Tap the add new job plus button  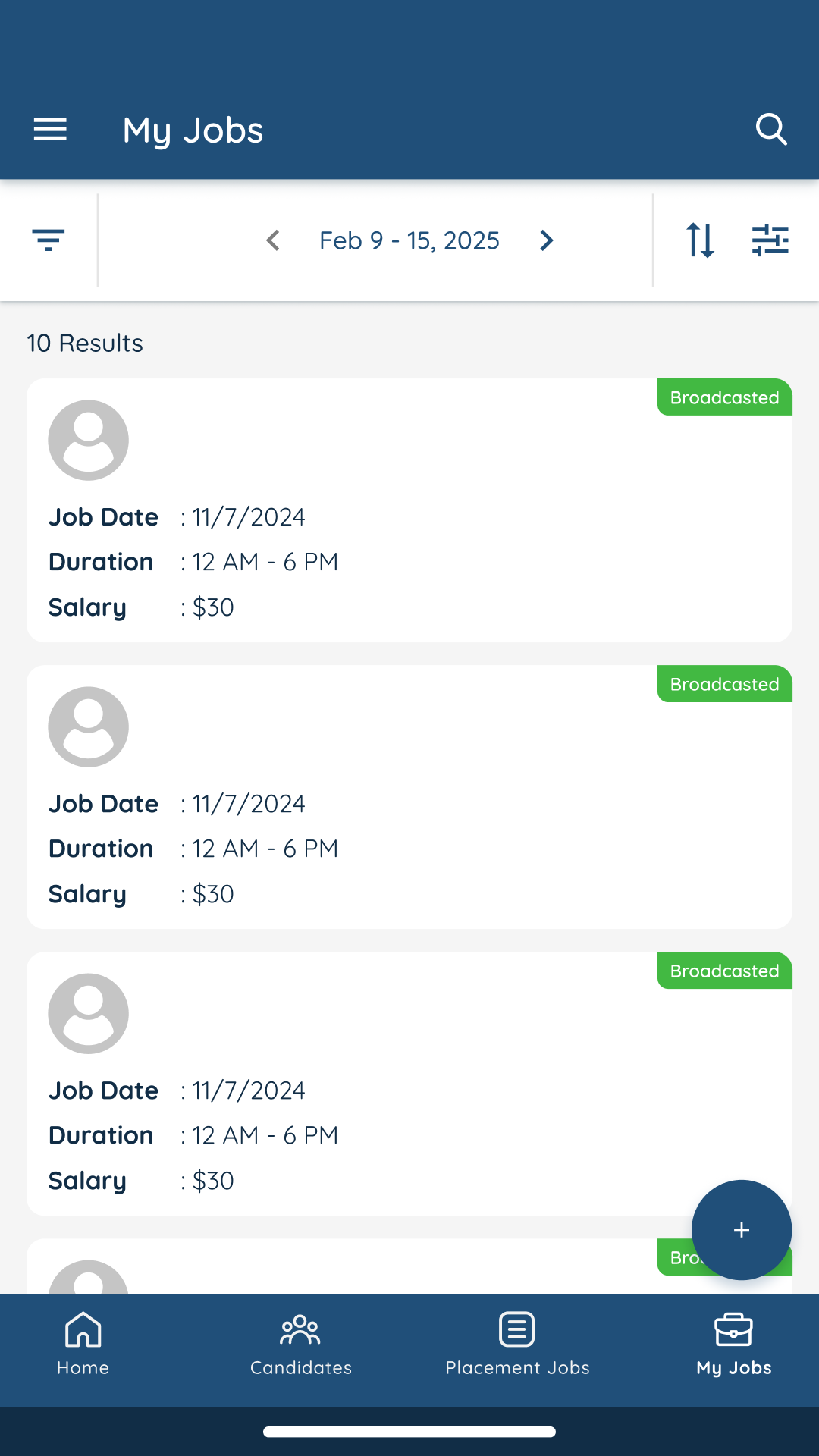tap(742, 1229)
